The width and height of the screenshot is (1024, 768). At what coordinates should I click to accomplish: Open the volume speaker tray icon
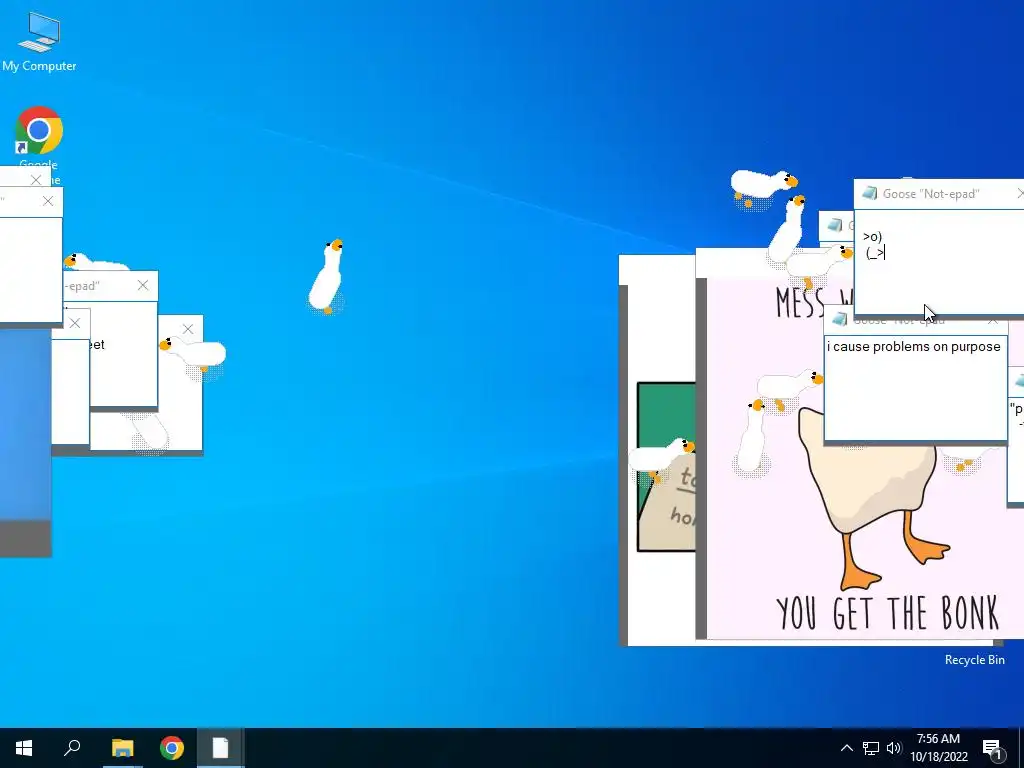[894, 748]
